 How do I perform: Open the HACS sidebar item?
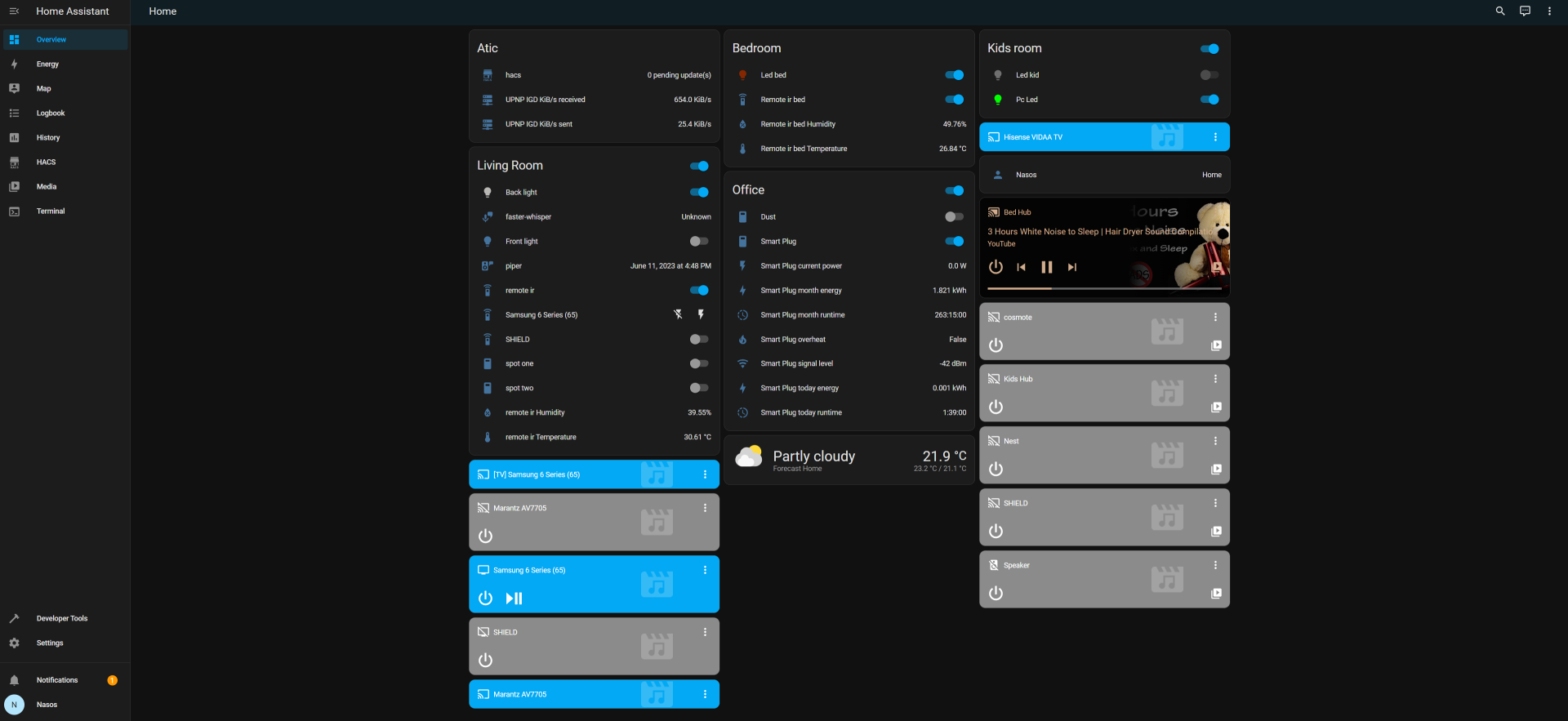point(46,162)
